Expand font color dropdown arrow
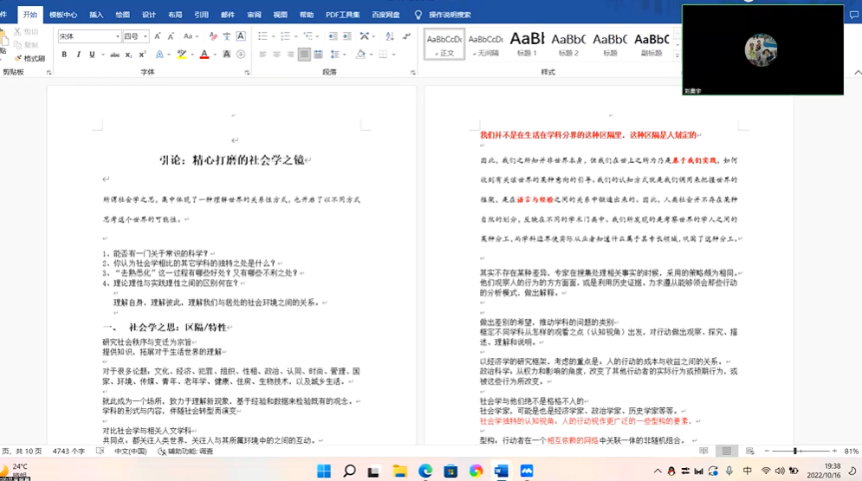Screen dimensions: 862x481 215,54
